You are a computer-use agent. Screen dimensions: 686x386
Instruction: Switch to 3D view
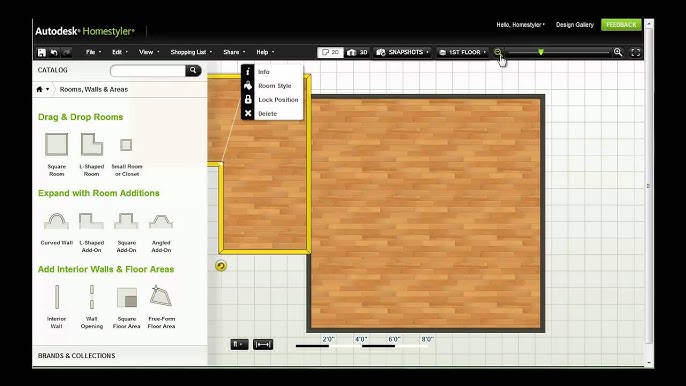pyautogui.click(x=357, y=52)
